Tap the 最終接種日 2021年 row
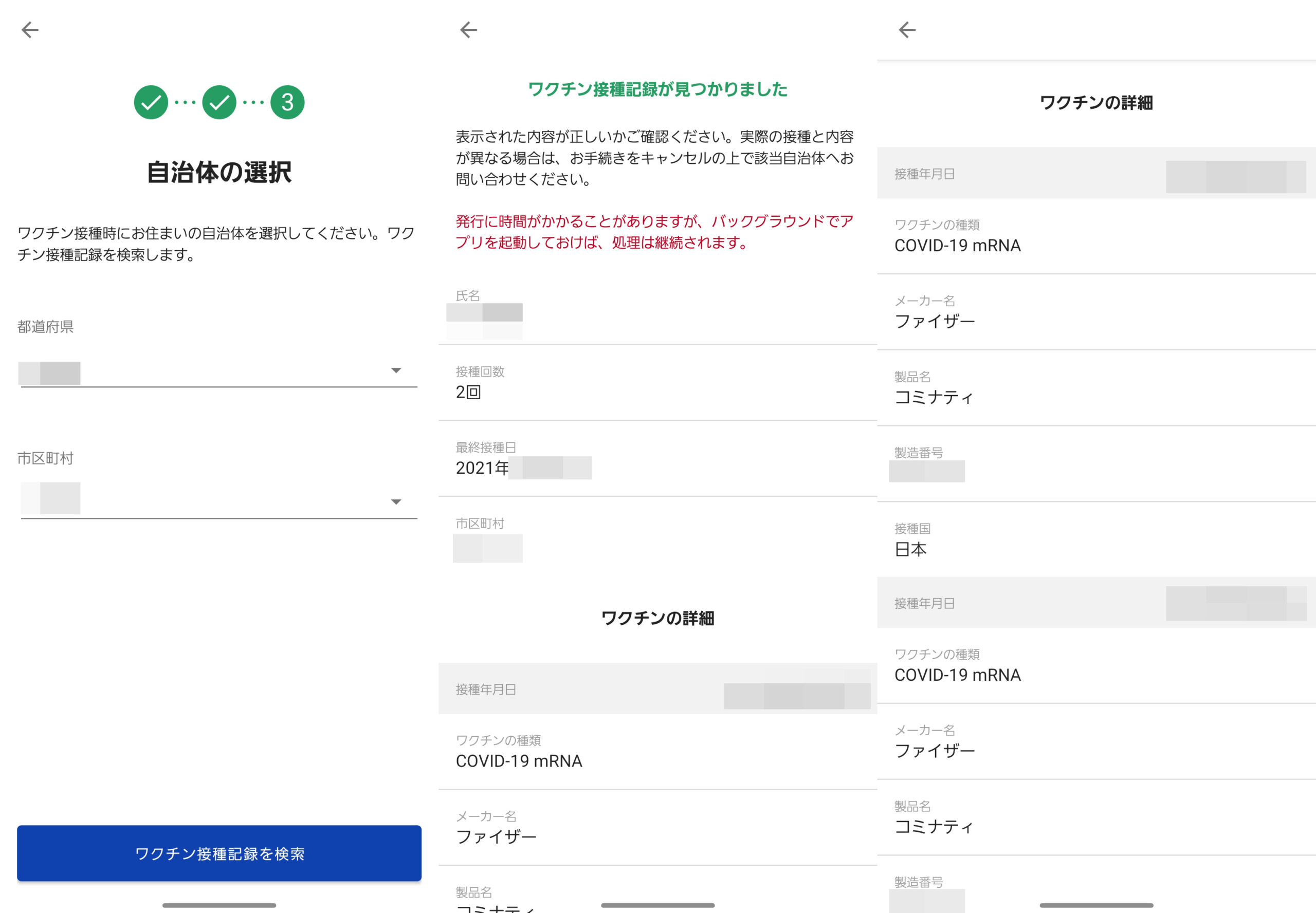The height and width of the screenshot is (913, 1316). click(x=657, y=459)
